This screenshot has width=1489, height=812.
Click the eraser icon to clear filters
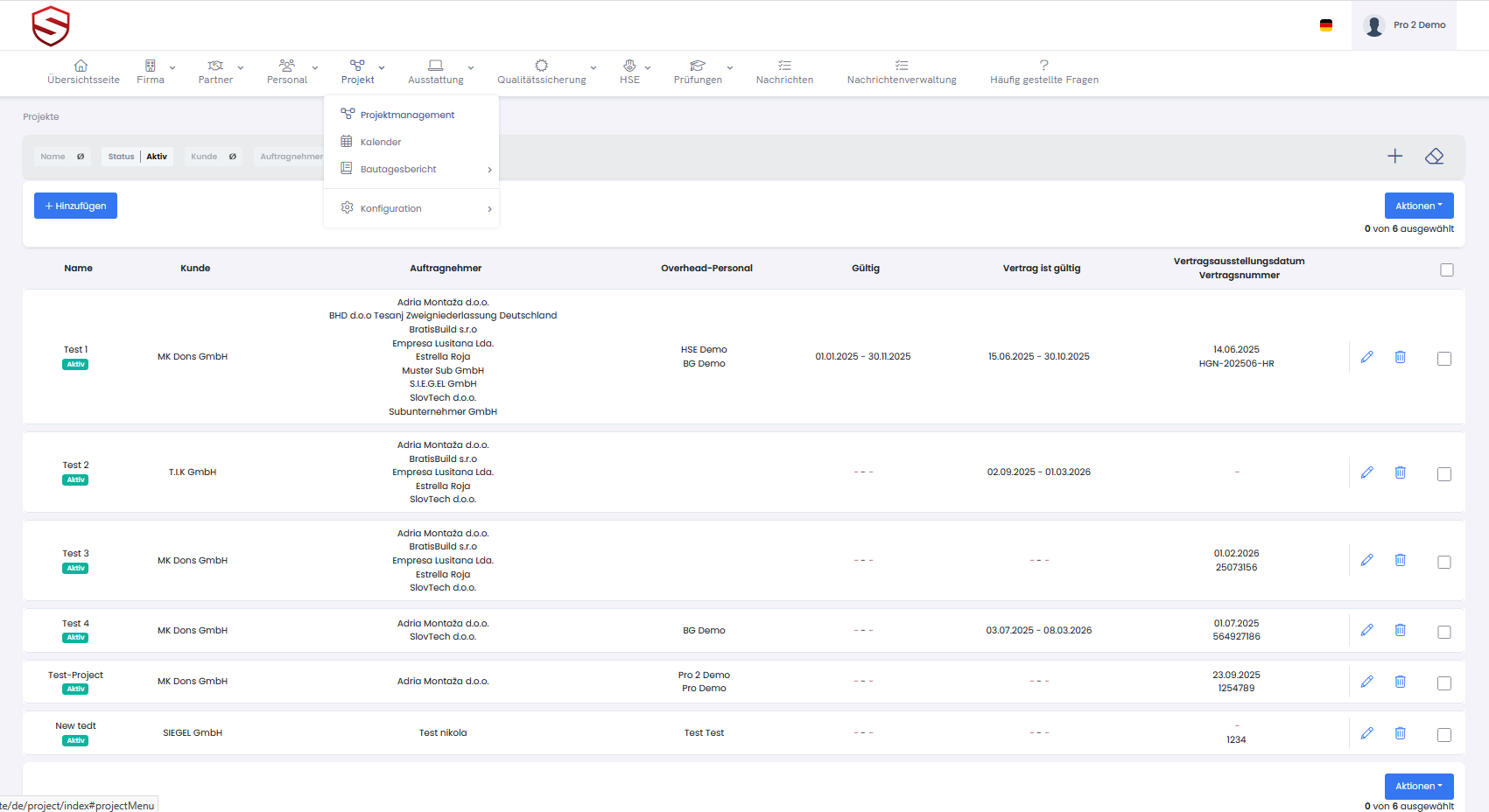[1434, 157]
